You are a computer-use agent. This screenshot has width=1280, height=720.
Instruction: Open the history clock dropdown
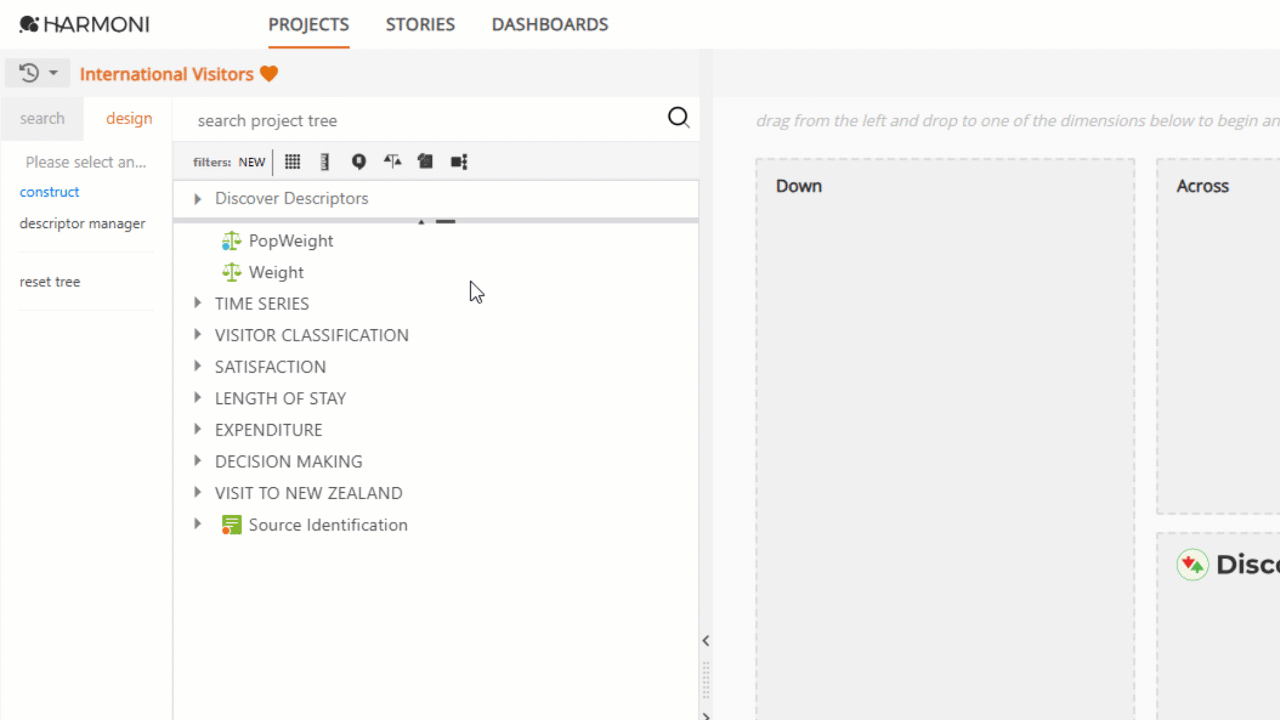point(38,73)
